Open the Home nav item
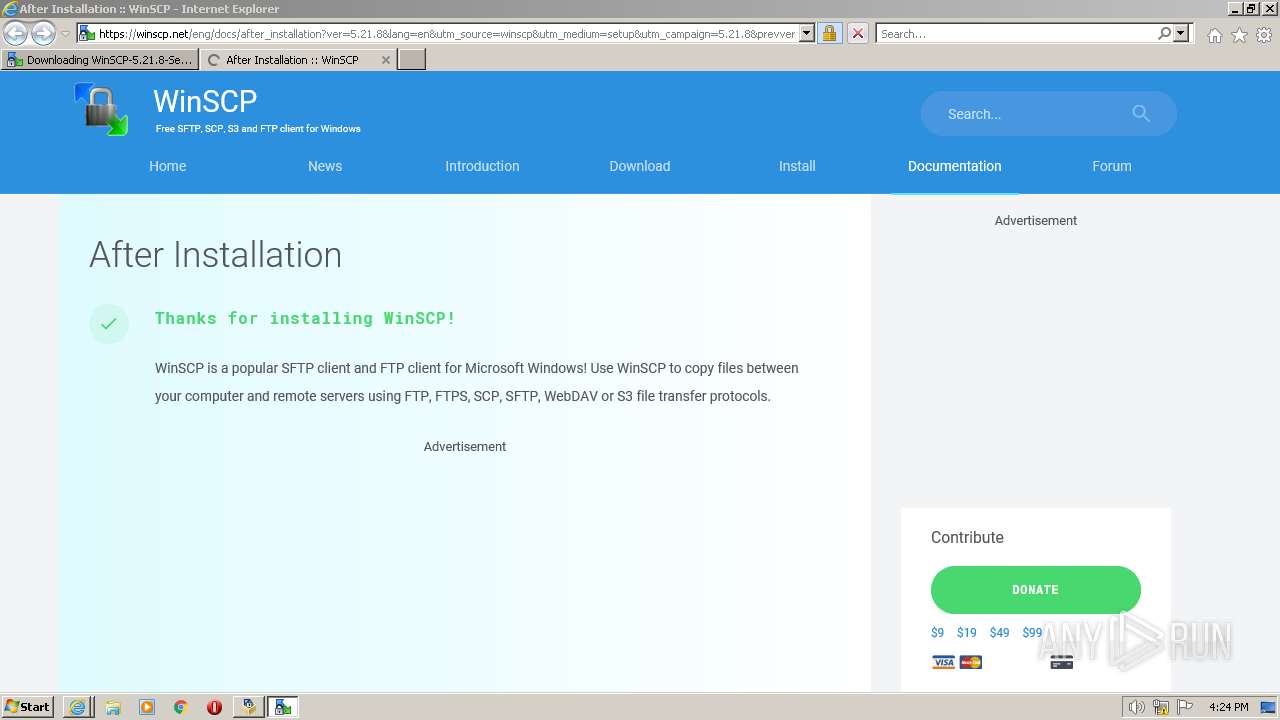Screen dimensions: 1280x720 coord(168,166)
